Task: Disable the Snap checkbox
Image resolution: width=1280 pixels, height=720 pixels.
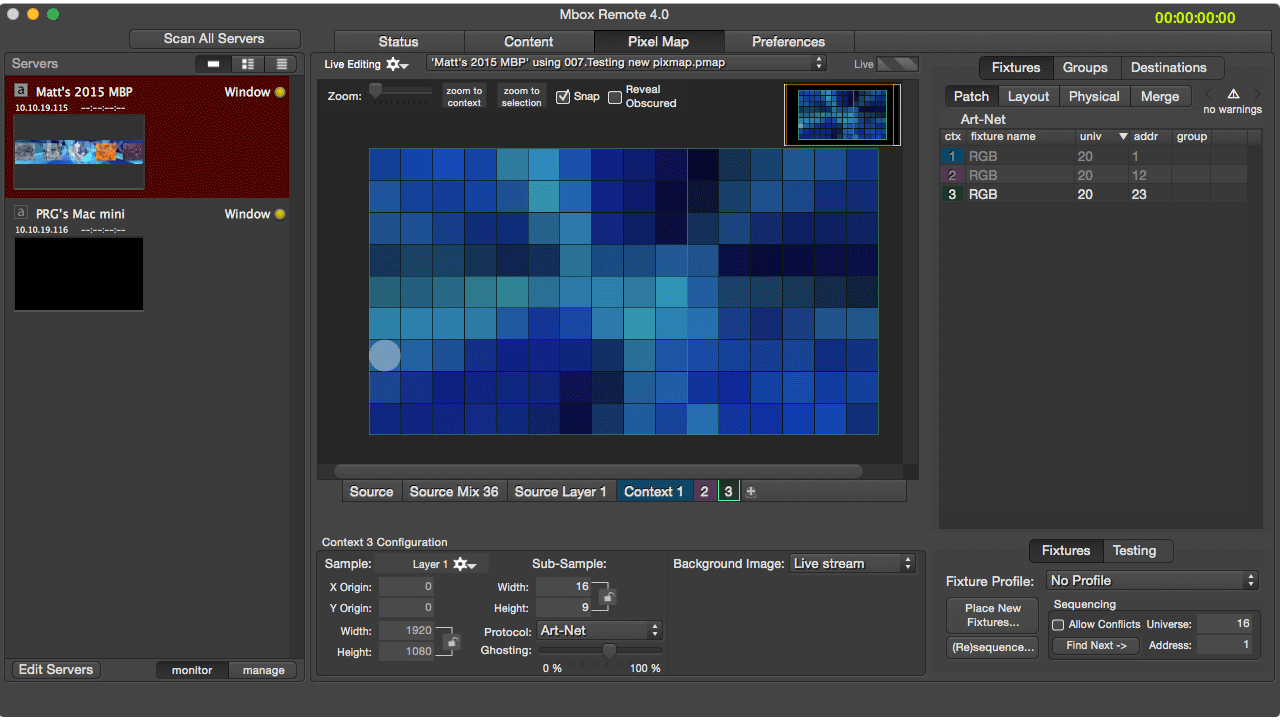Action: pyautogui.click(x=563, y=97)
